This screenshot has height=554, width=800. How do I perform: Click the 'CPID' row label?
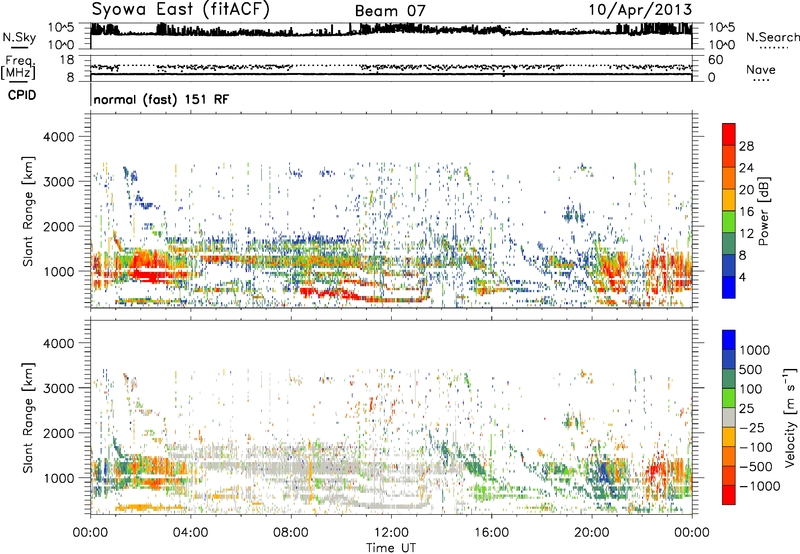click(22, 95)
